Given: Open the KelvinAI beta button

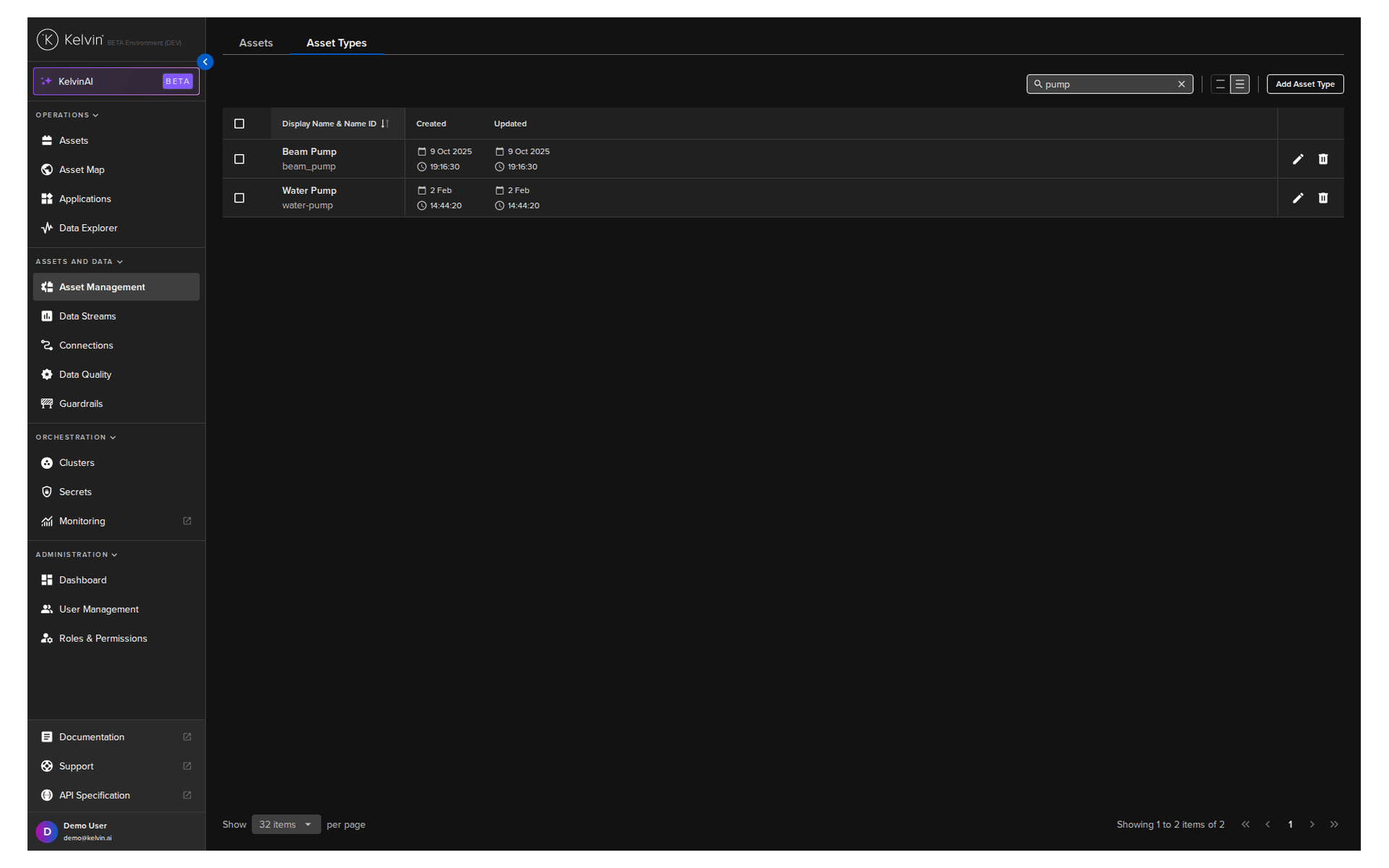Looking at the screenshot, I should [116, 81].
